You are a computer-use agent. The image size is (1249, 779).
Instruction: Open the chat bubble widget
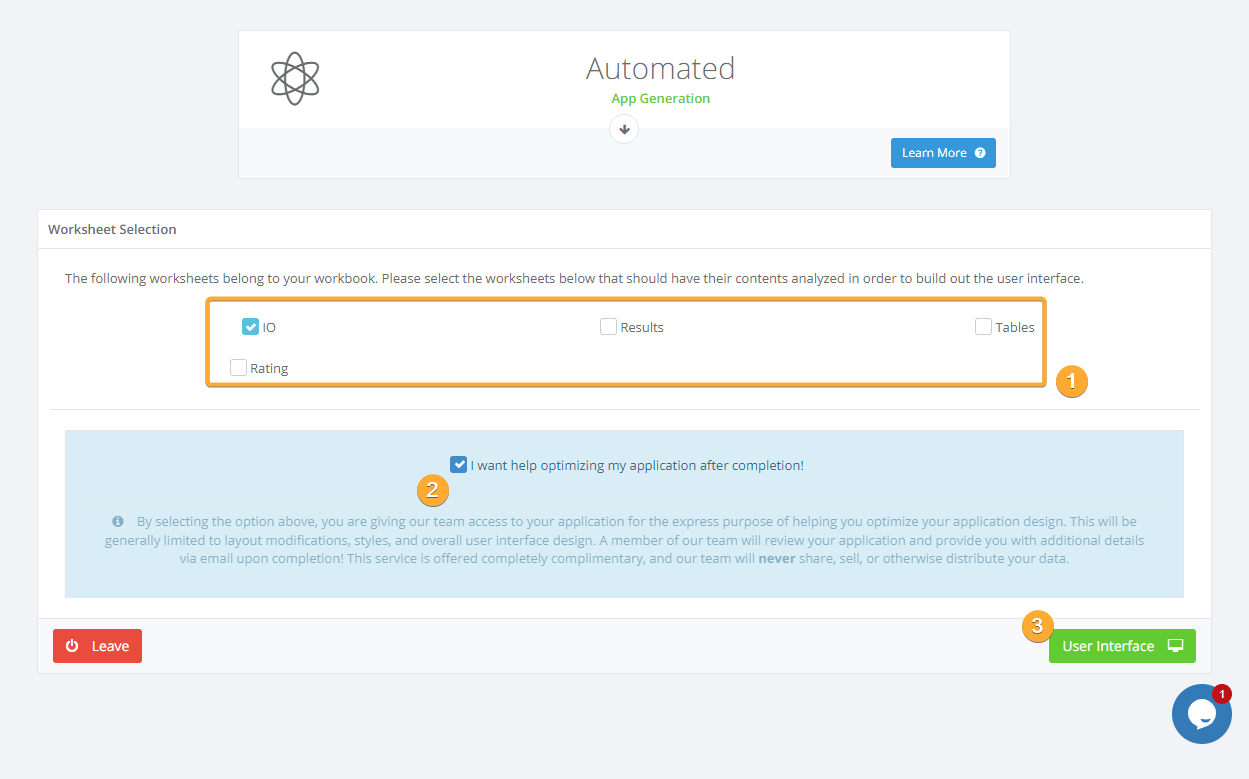click(1201, 714)
